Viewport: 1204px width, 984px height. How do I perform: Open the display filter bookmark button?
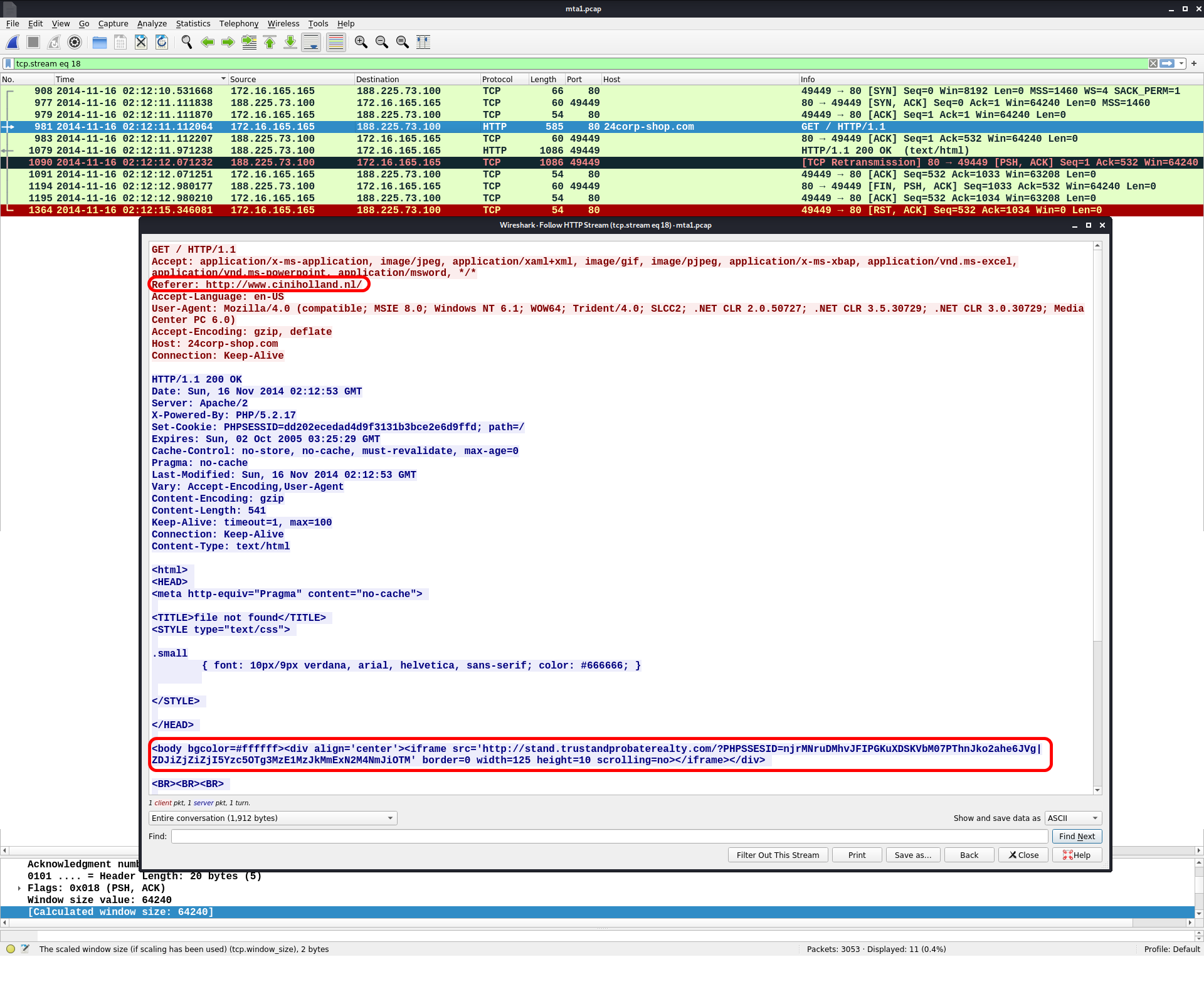point(8,63)
